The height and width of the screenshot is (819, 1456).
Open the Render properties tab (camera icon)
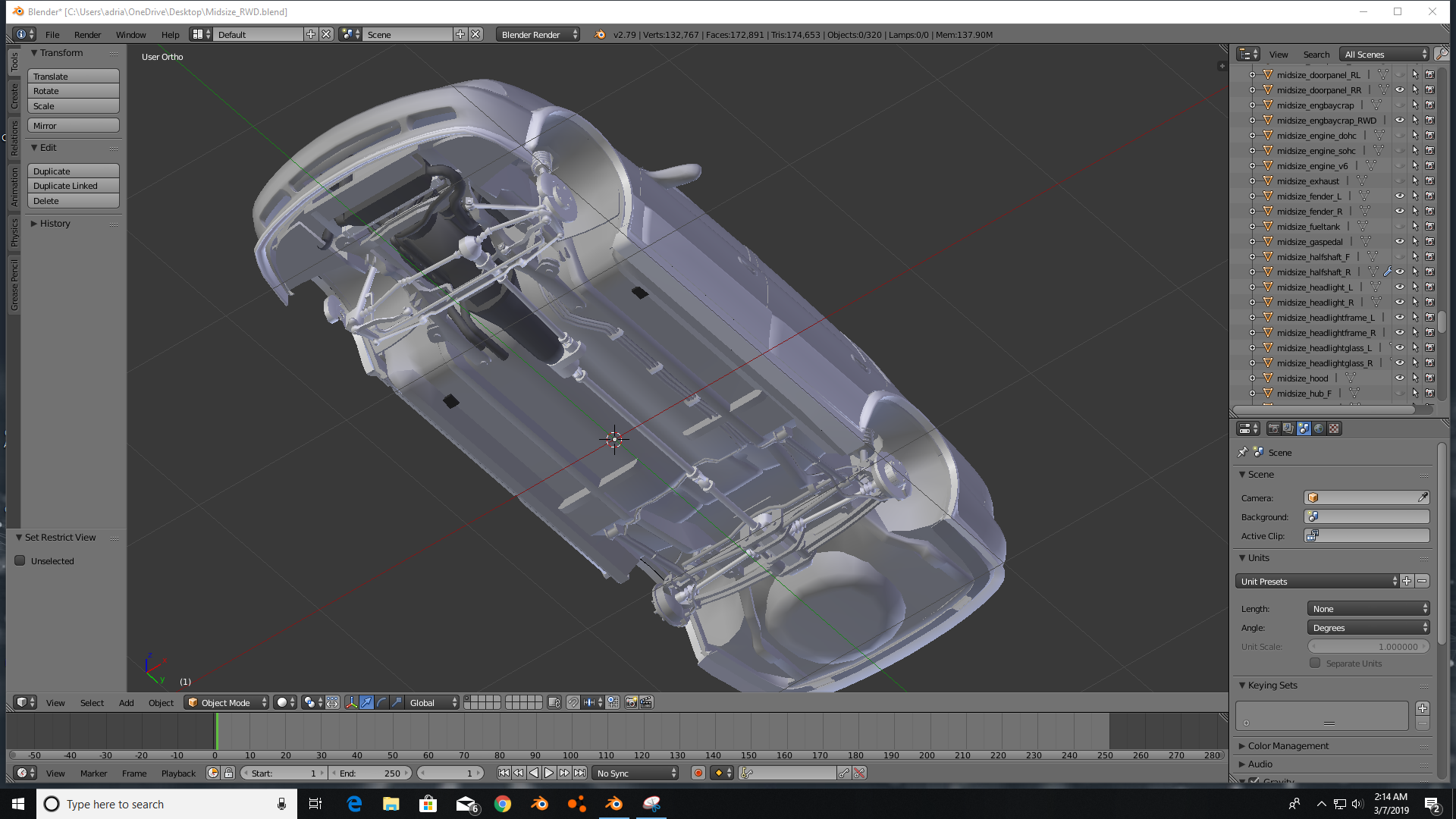pyautogui.click(x=1273, y=428)
